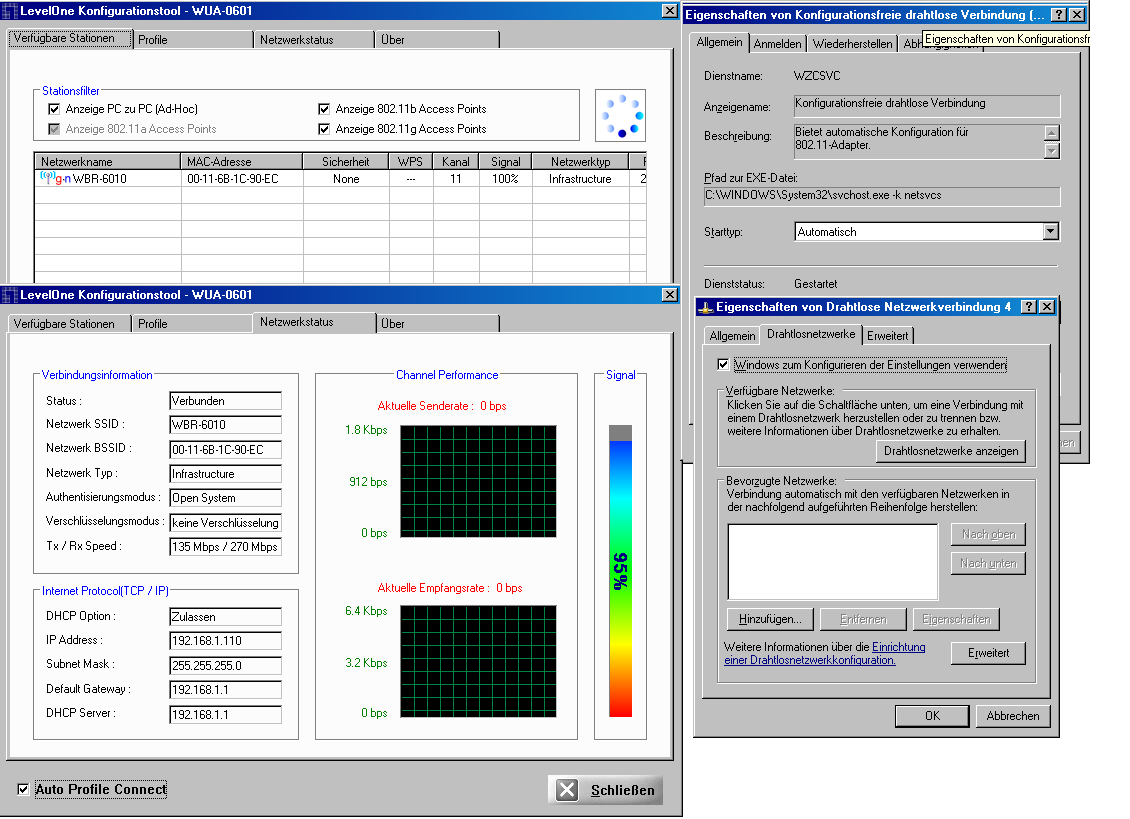Screen dimensions: 1130x819
Task: Click the Aktuelle Empfangsrate performance graph
Action: click(479, 662)
